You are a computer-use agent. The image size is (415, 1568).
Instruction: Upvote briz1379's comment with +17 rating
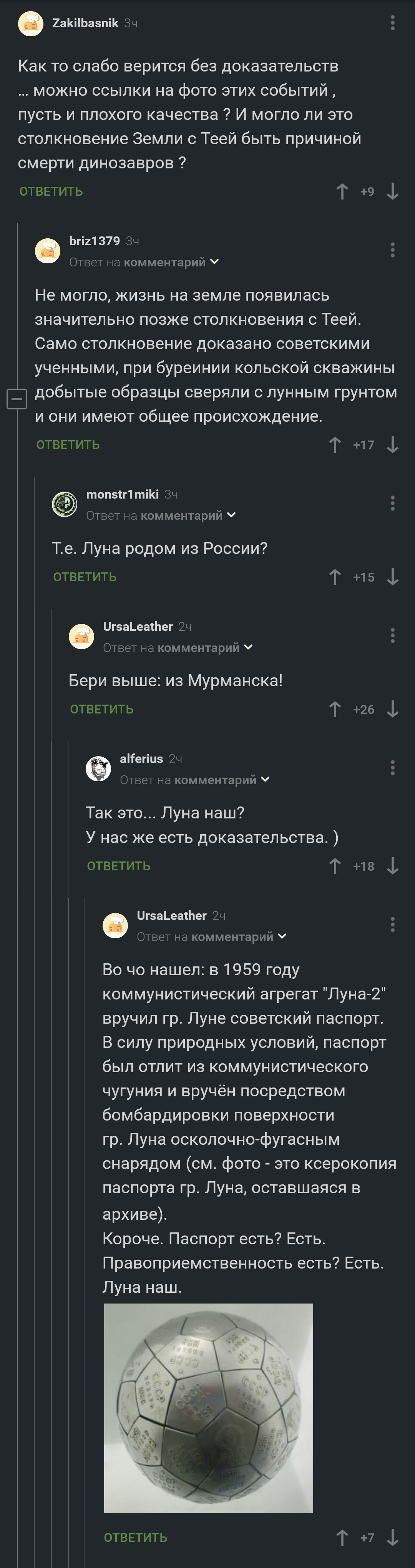(335, 445)
